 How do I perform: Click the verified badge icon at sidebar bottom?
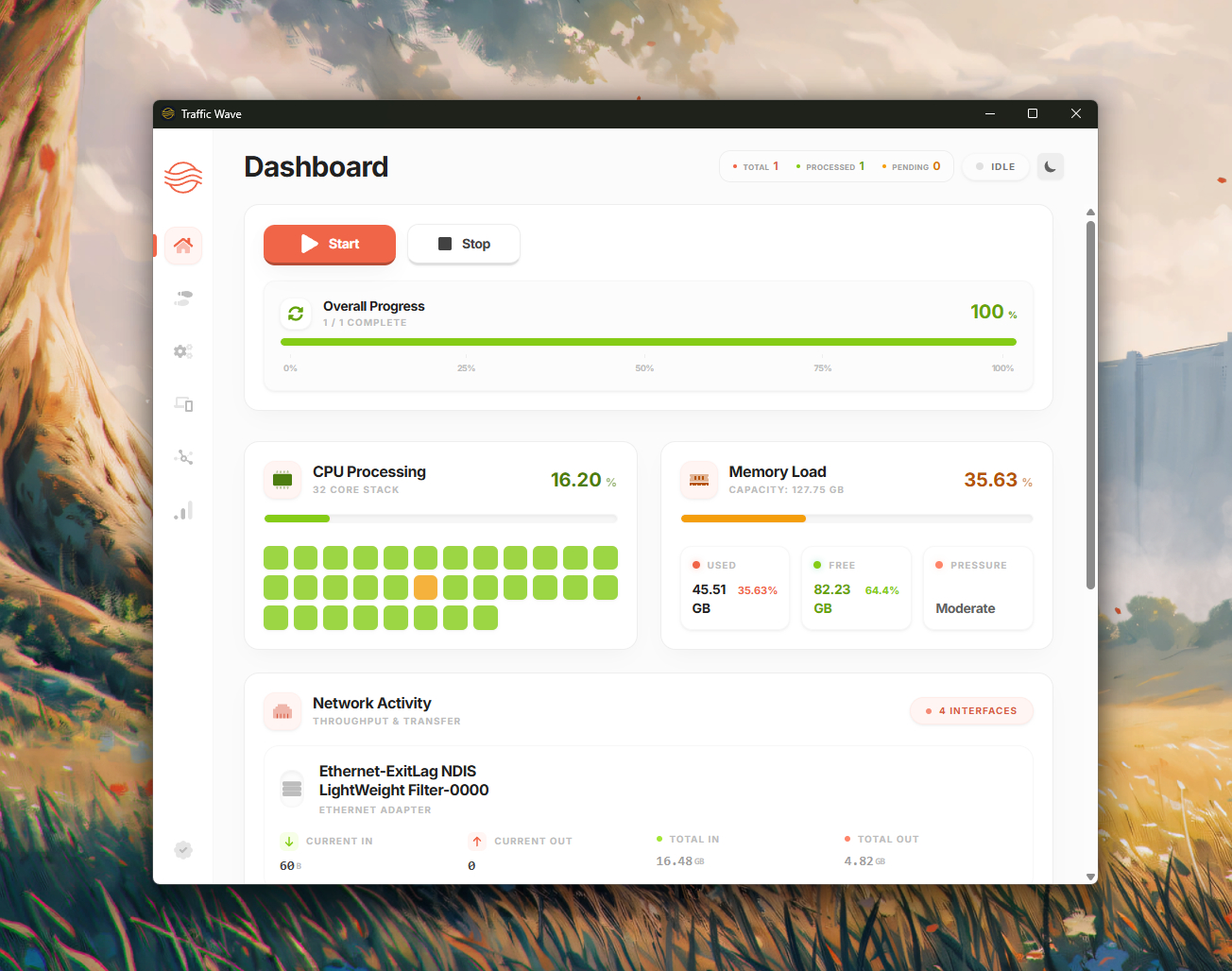click(183, 850)
